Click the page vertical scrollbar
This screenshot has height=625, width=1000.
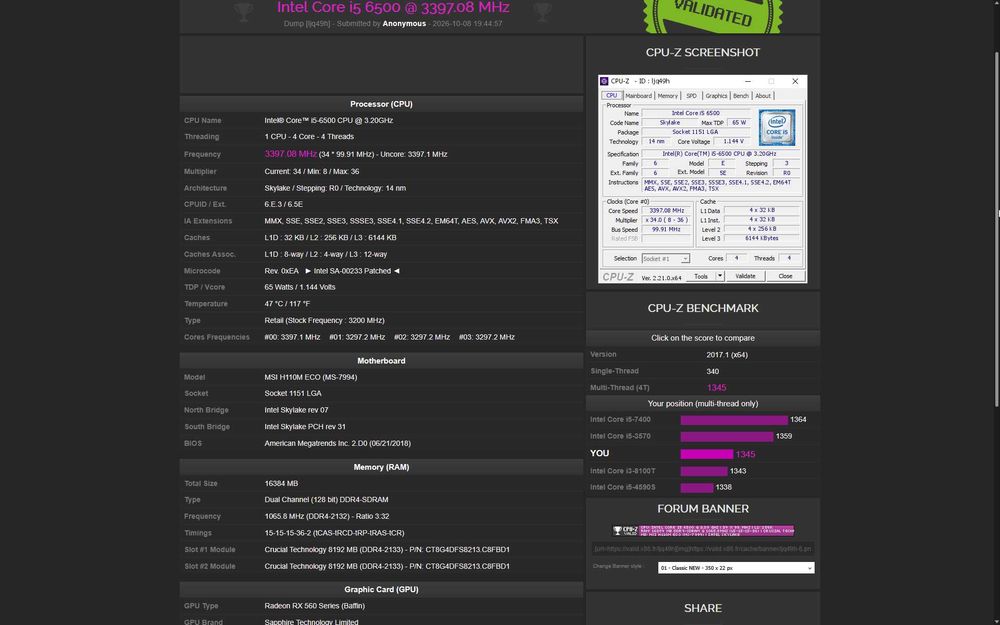(x=996, y=228)
